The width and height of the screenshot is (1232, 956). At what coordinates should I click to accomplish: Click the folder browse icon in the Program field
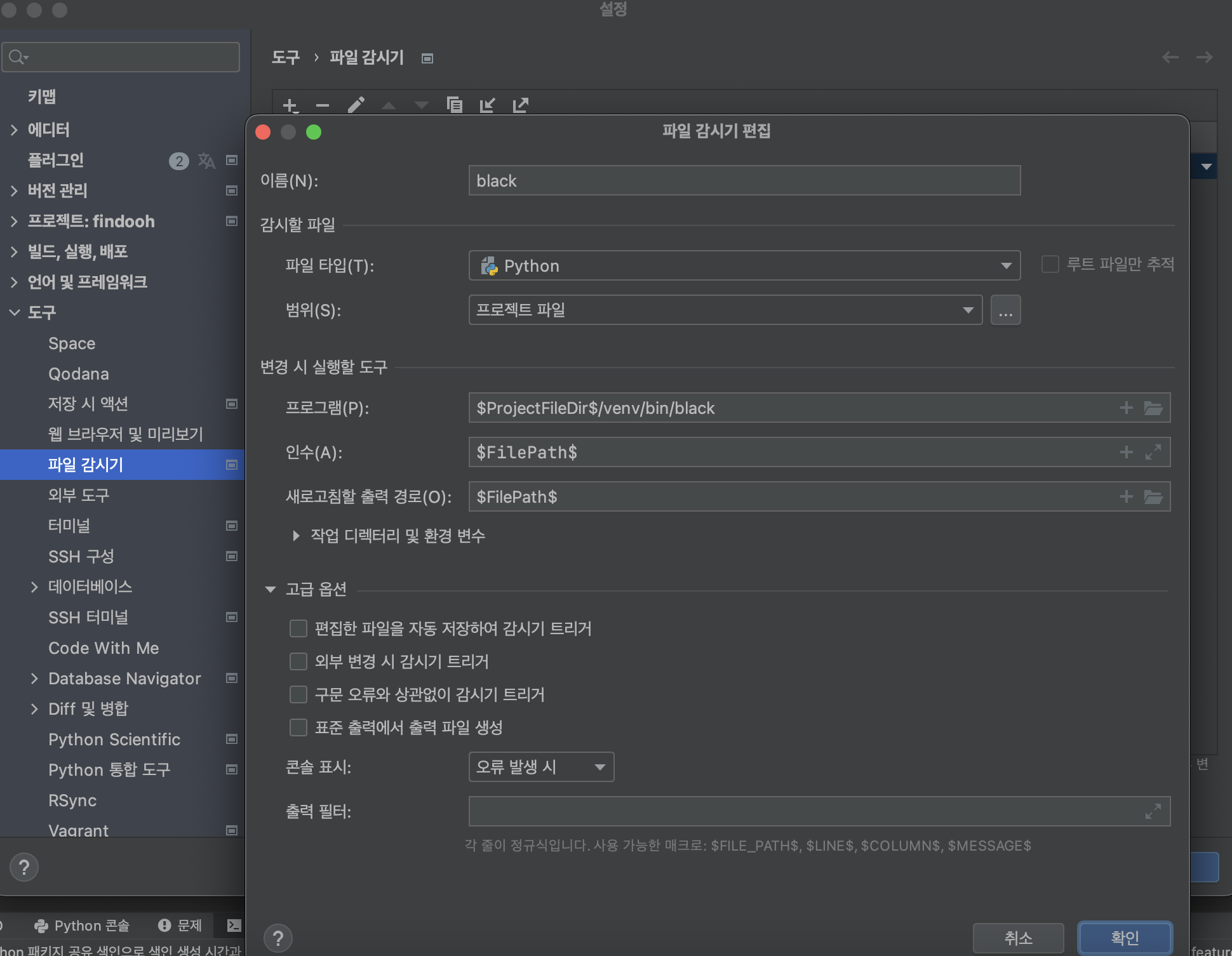click(1153, 408)
